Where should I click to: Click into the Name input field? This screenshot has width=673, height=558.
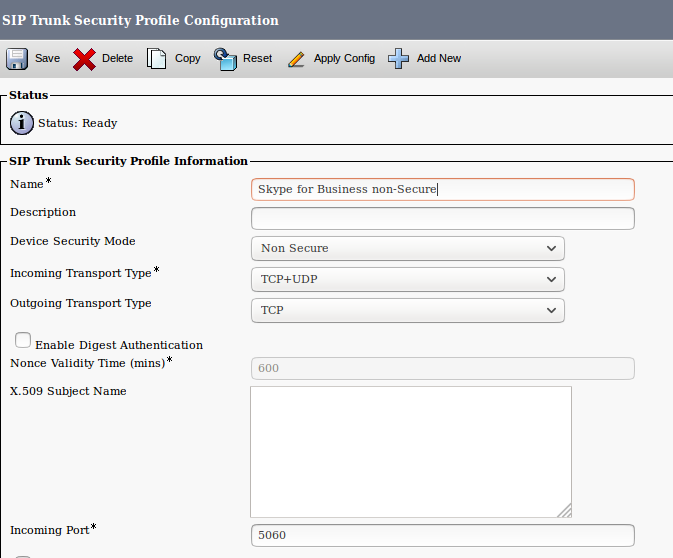click(443, 189)
